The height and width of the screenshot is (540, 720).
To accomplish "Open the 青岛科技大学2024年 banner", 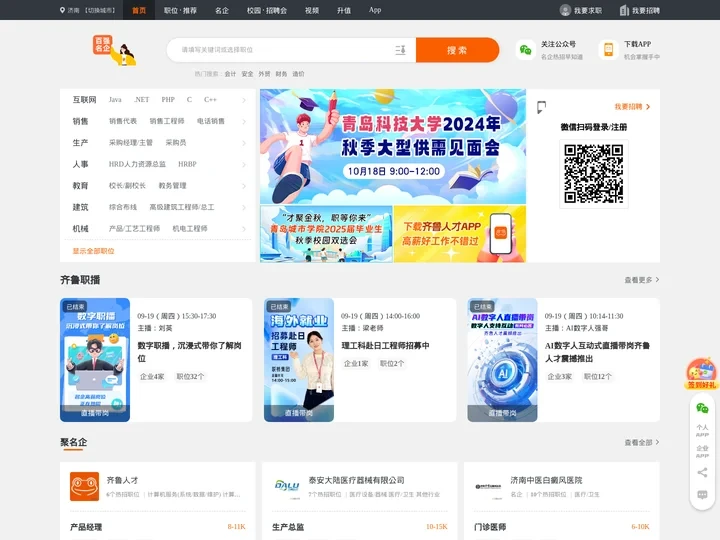I will click(x=393, y=146).
